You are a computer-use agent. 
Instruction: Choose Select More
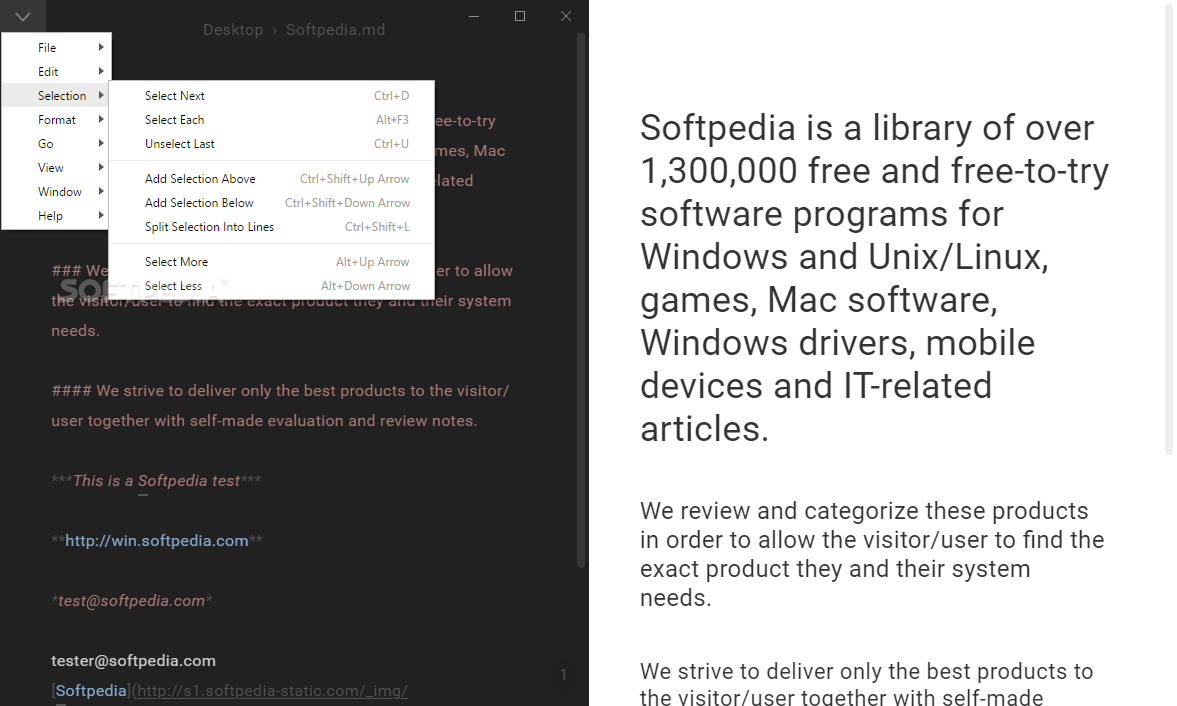point(272,262)
